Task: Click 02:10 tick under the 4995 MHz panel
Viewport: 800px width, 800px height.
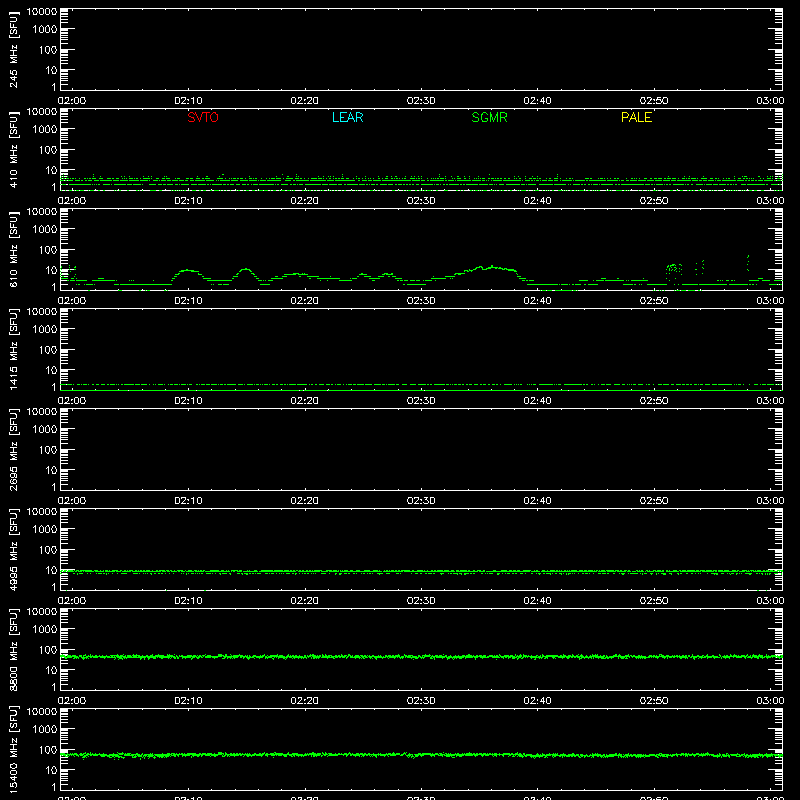Action: 188,601
